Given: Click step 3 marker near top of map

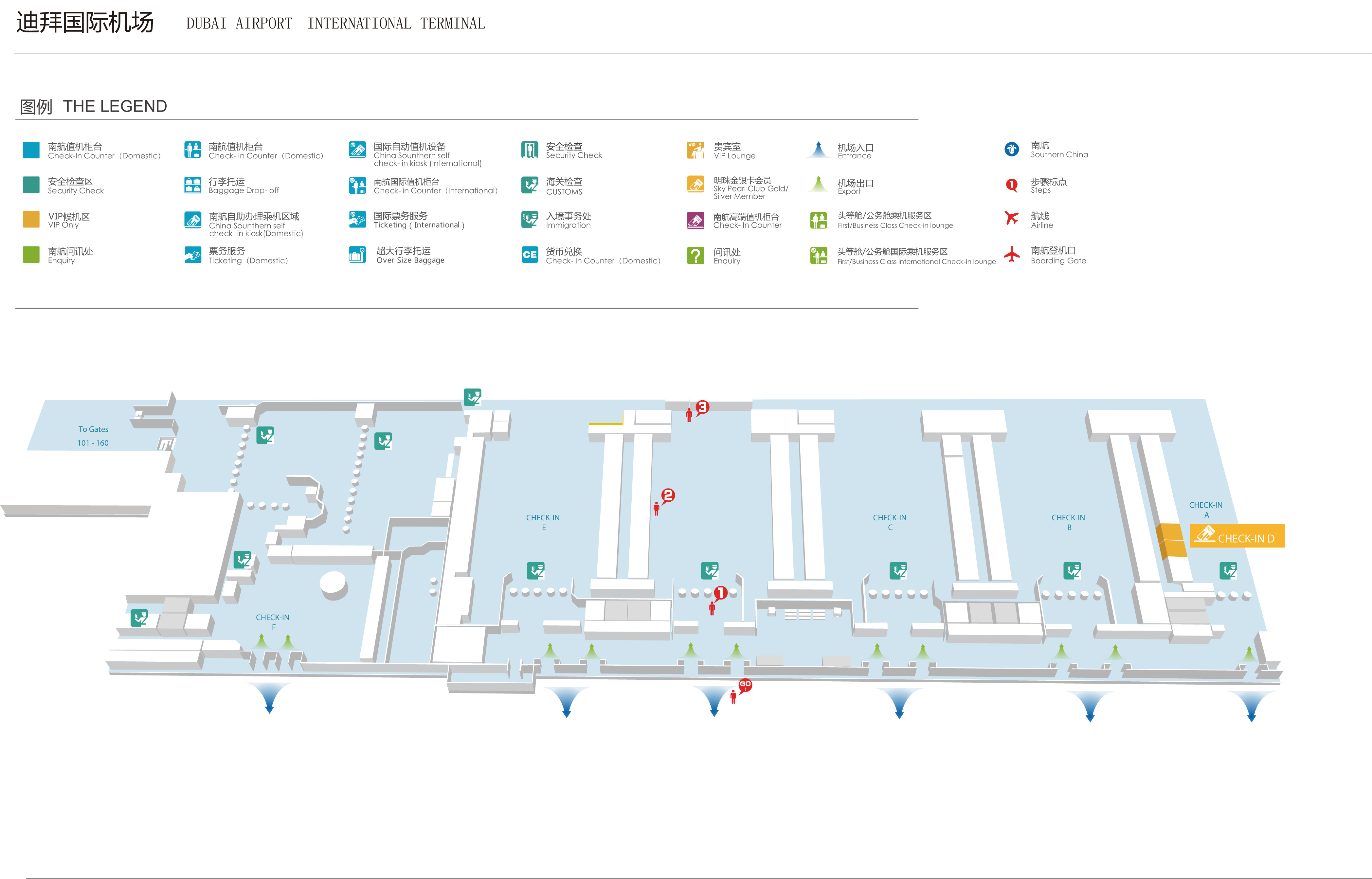Looking at the screenshot, I should pyautogui.click(x=702, y=407).
